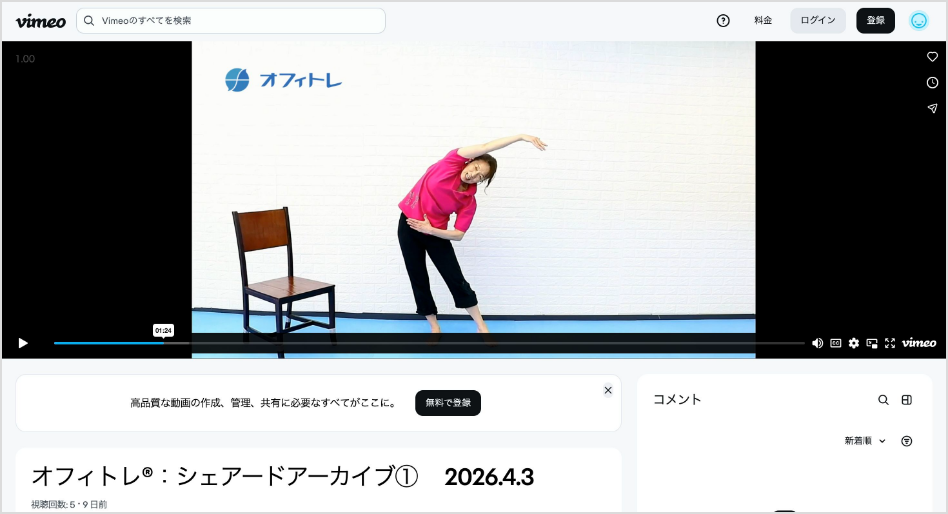Open the help question mark icon
This screenshot has width=948, height=514.
(x=723, y=21)
